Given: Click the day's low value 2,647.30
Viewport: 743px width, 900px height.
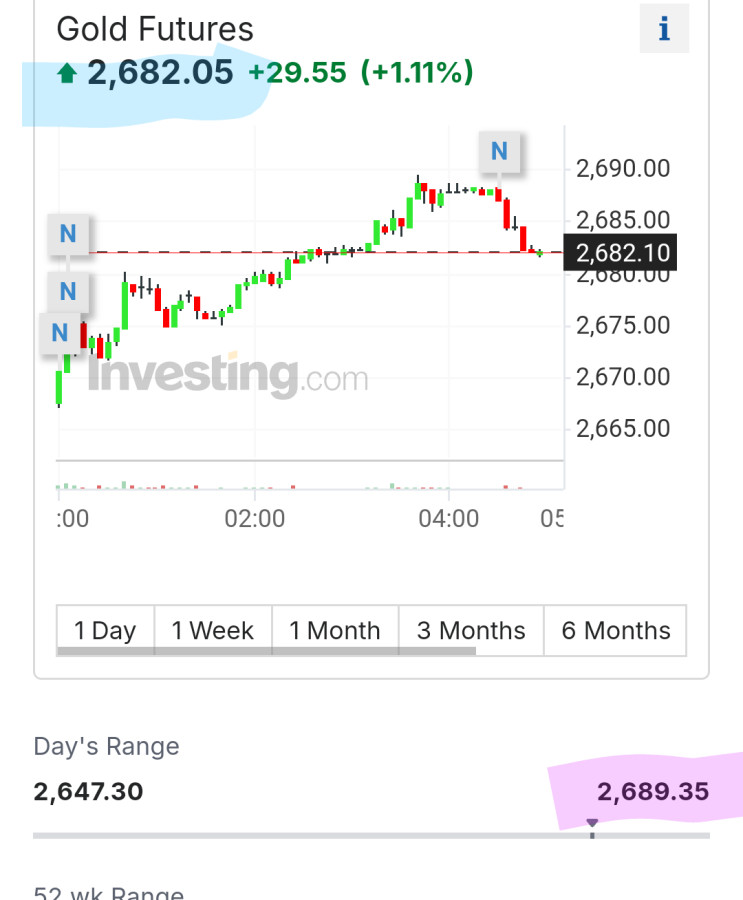Looking at the screenshot, I should [88, 792].
